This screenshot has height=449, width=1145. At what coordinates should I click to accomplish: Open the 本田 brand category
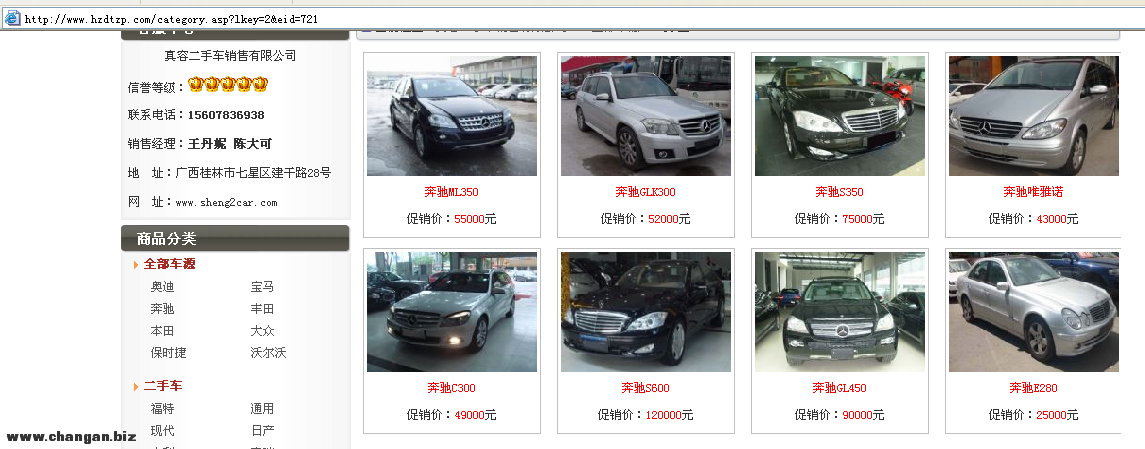pyautogui.click(x=163, y=331)
